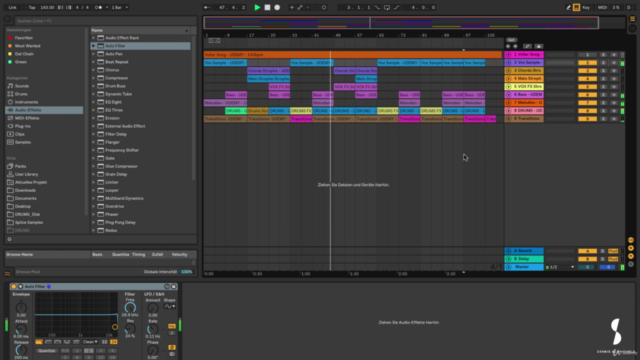This screenshot has height=360, width=640.
Task: Click the browser search field
Action: coord(105,20)
